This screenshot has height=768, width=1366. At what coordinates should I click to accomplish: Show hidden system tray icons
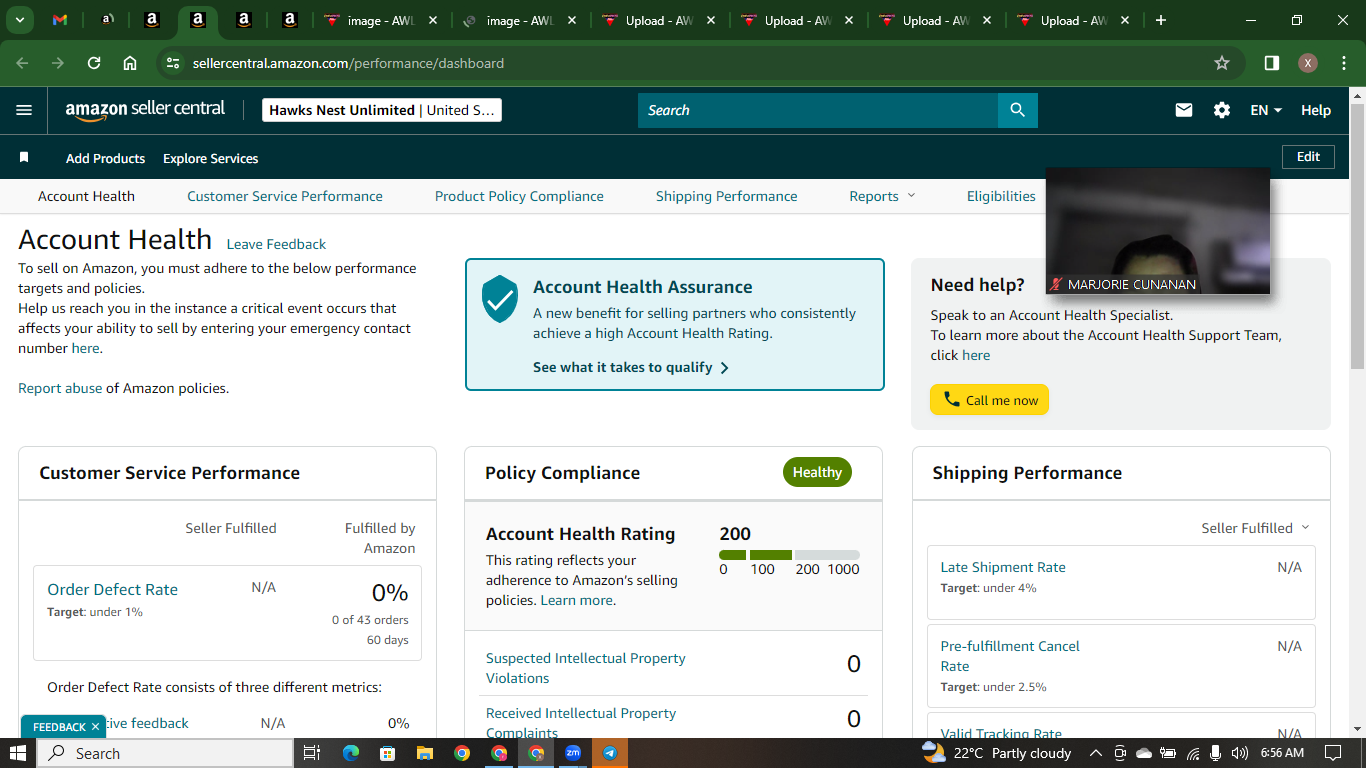1095,753
